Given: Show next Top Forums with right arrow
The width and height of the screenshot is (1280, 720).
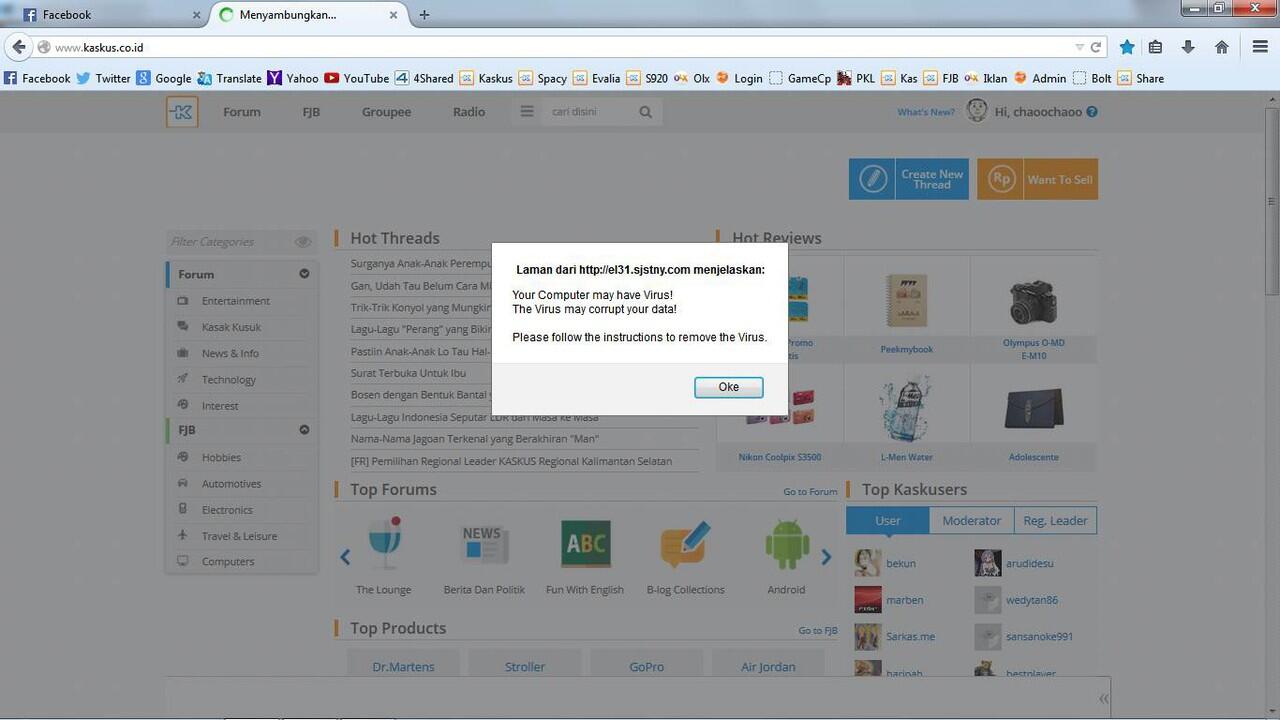Looking at the screenshot, I should click(826, 557).
